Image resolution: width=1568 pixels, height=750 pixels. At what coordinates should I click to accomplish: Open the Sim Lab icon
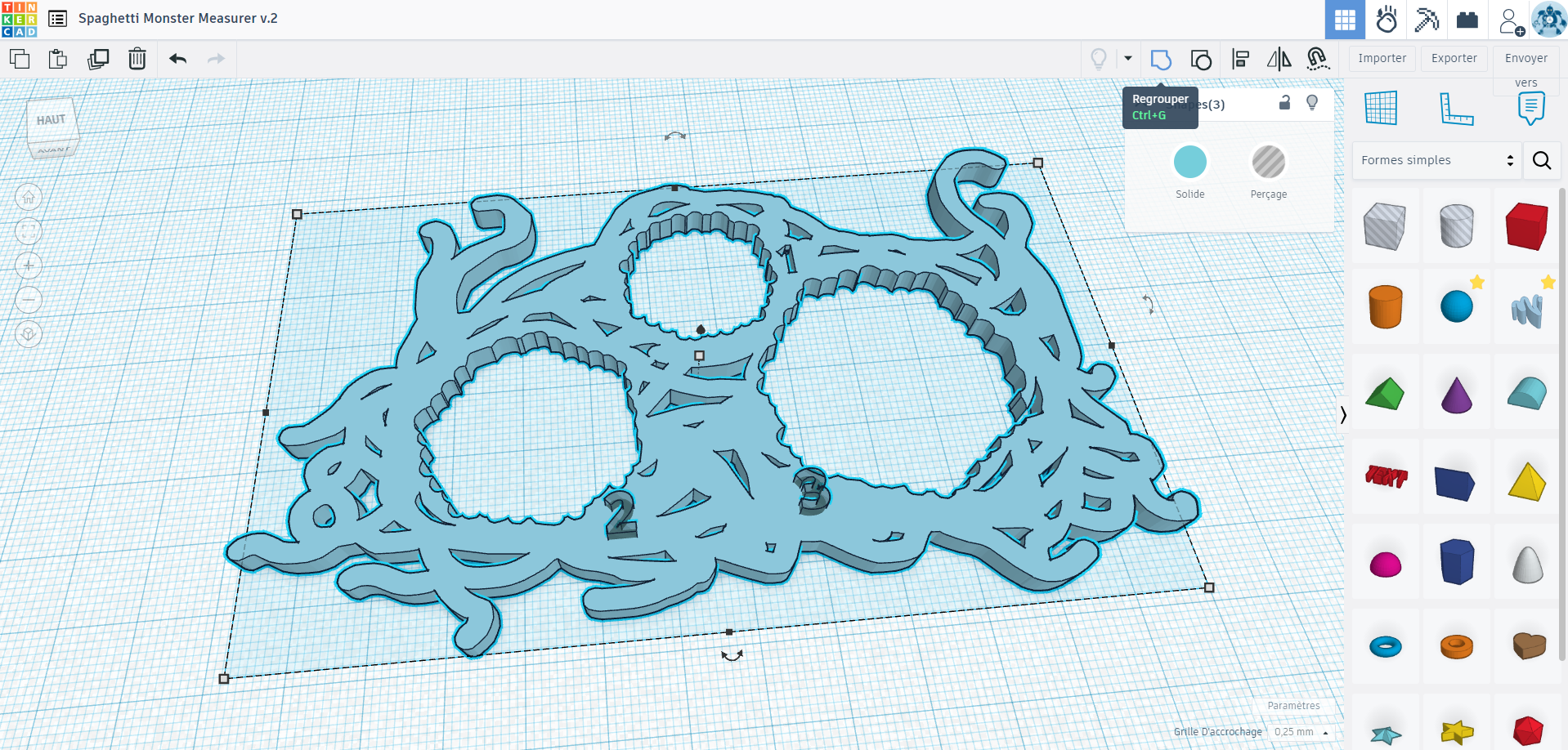1387,20
